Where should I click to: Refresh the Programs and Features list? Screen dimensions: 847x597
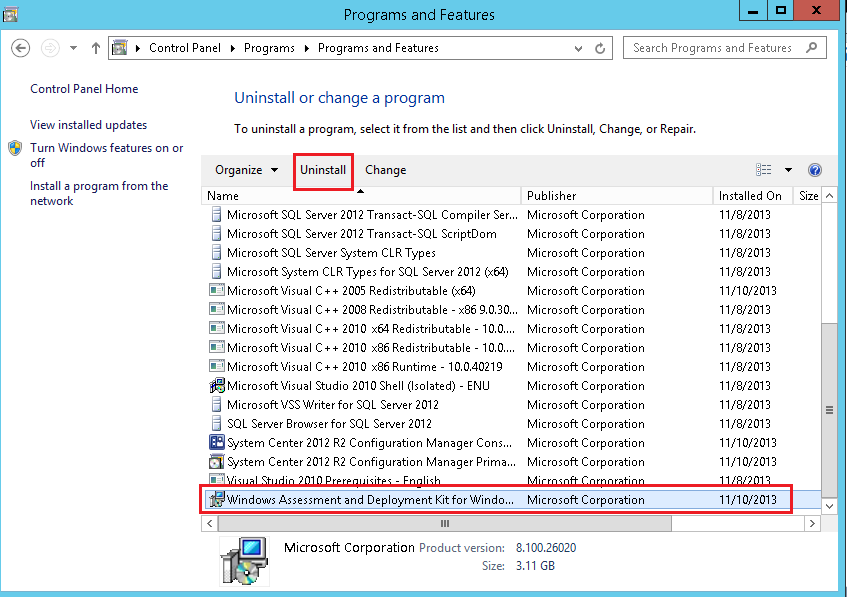600,48
